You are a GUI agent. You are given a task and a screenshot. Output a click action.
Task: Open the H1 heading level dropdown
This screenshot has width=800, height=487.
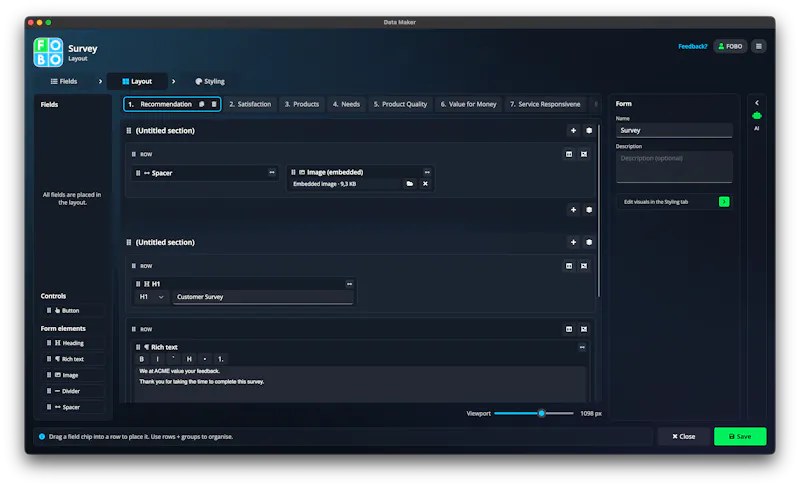151,297
